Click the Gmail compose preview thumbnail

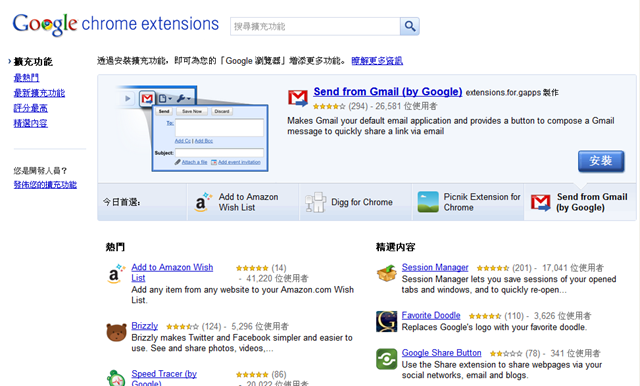click(192, 128)
